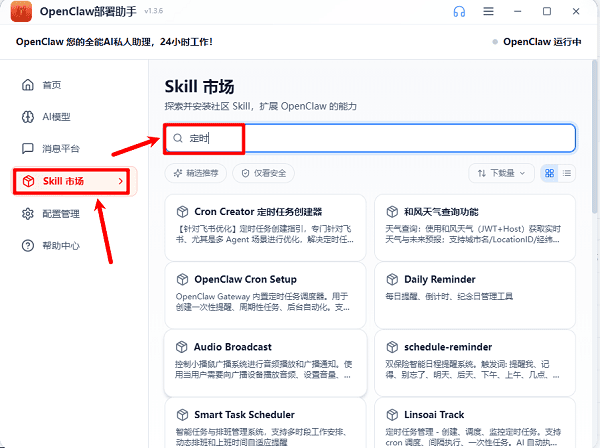
Task: Click the v1.3.6 version label
Action: click(x=153, y=11)
